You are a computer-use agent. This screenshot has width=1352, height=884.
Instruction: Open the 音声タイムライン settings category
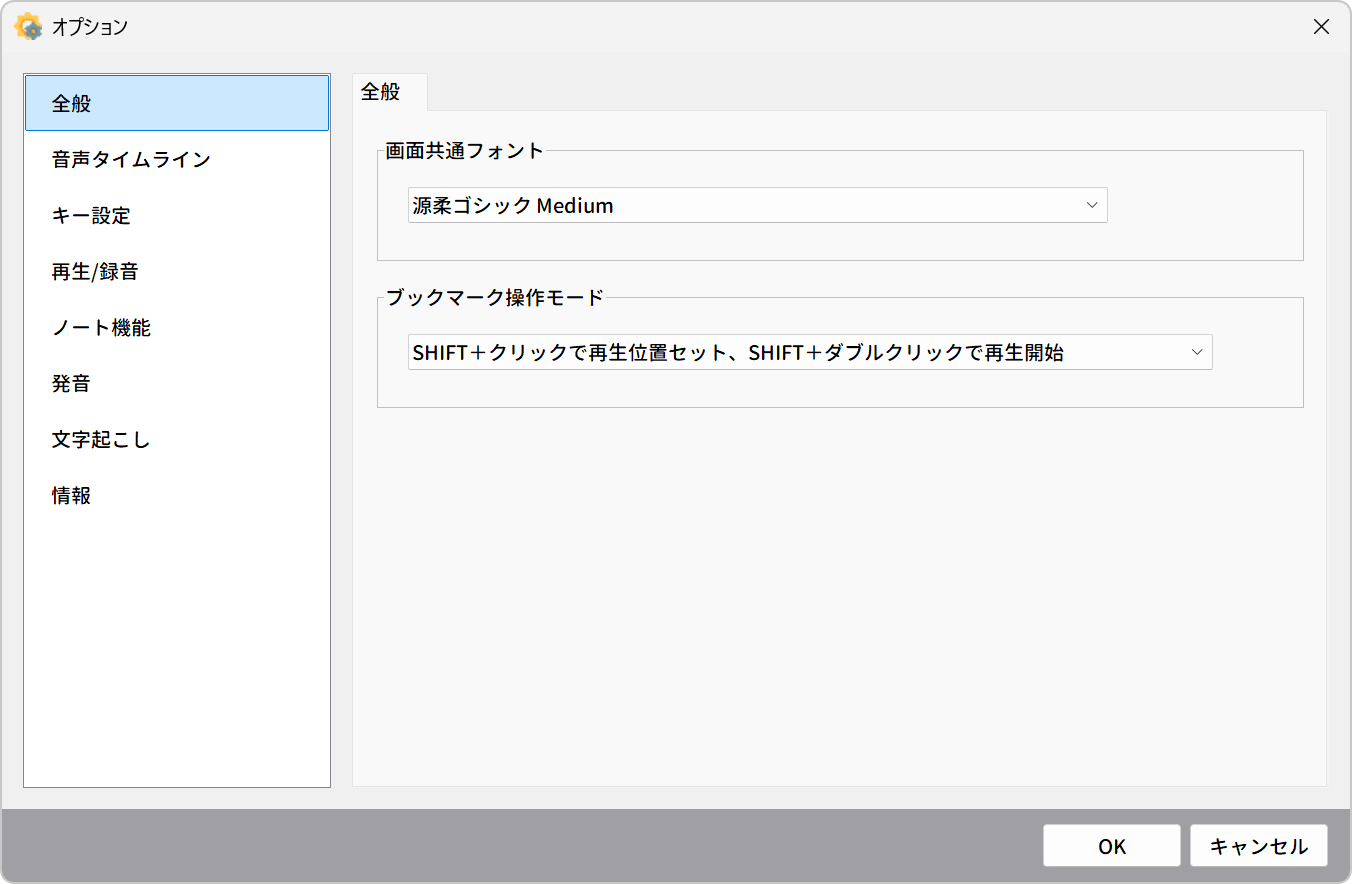point(177,159)
